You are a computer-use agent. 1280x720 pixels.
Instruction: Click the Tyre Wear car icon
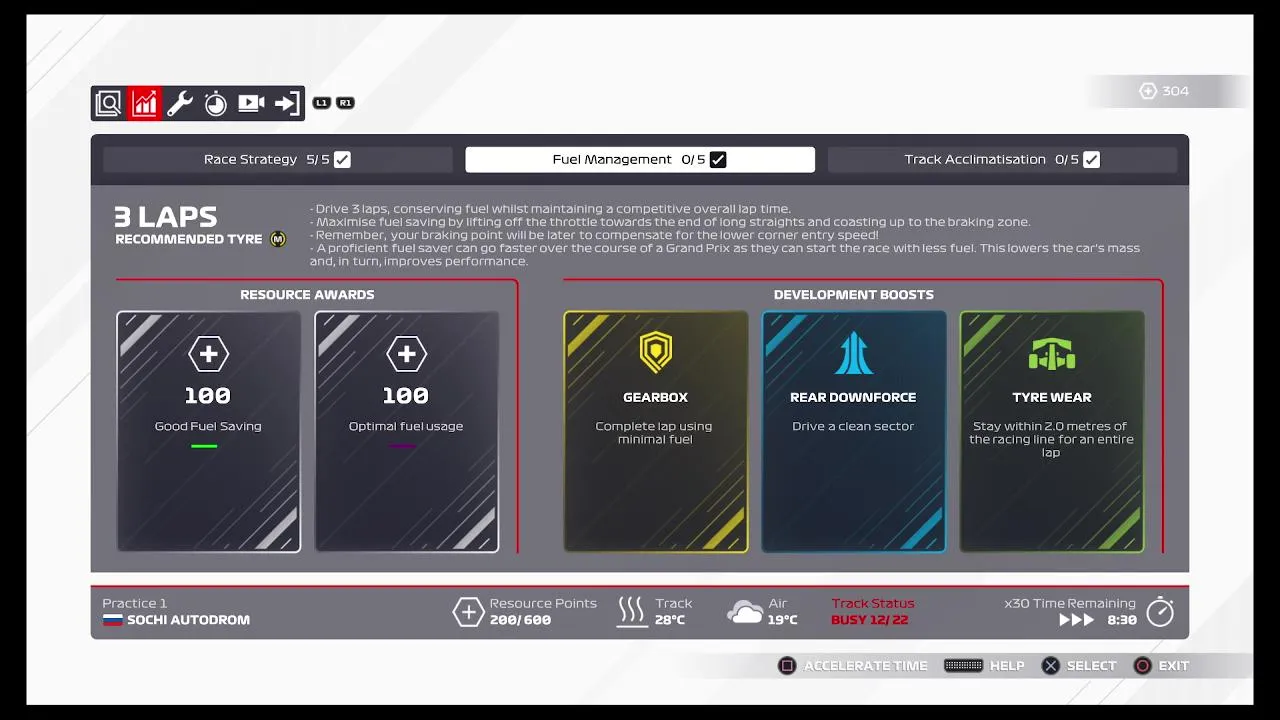(1051, 354)
